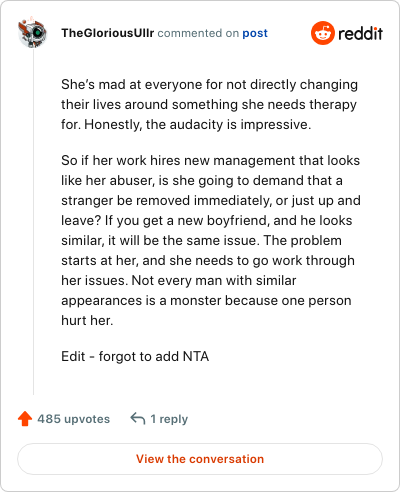This screenshot has height=492, width=400.
Task: Click the line "starts at her, and she needs"
Action: point(208,260)
